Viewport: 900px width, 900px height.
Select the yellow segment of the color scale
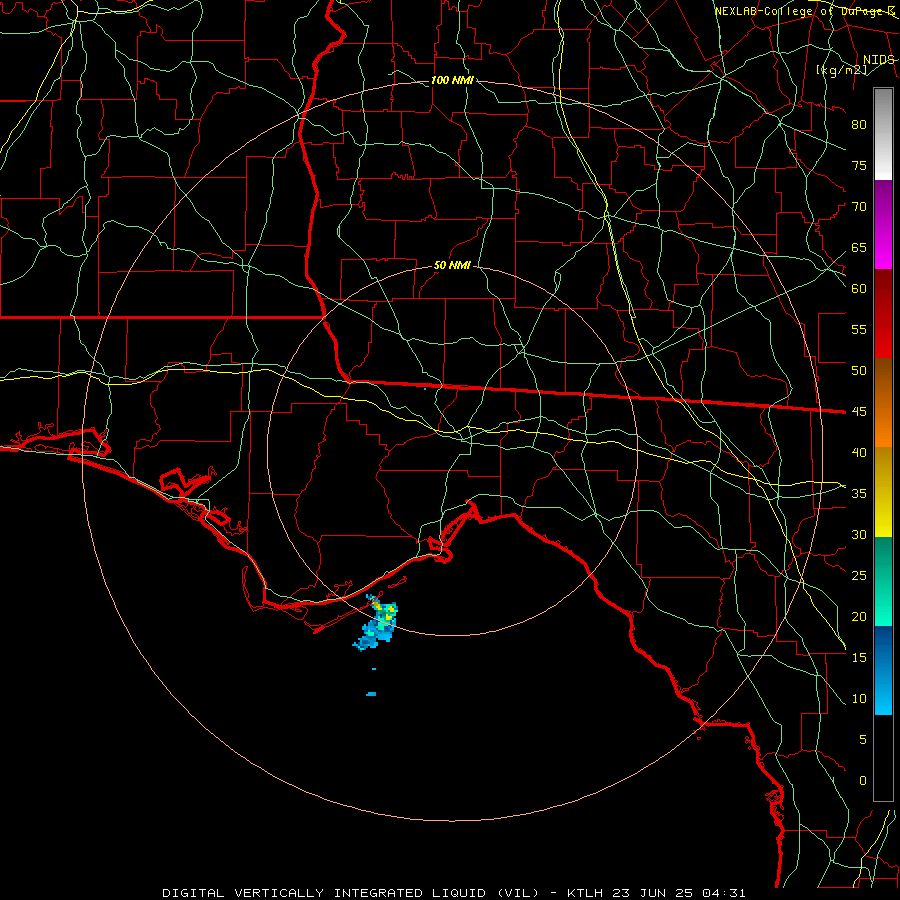[x=883, y=492]
